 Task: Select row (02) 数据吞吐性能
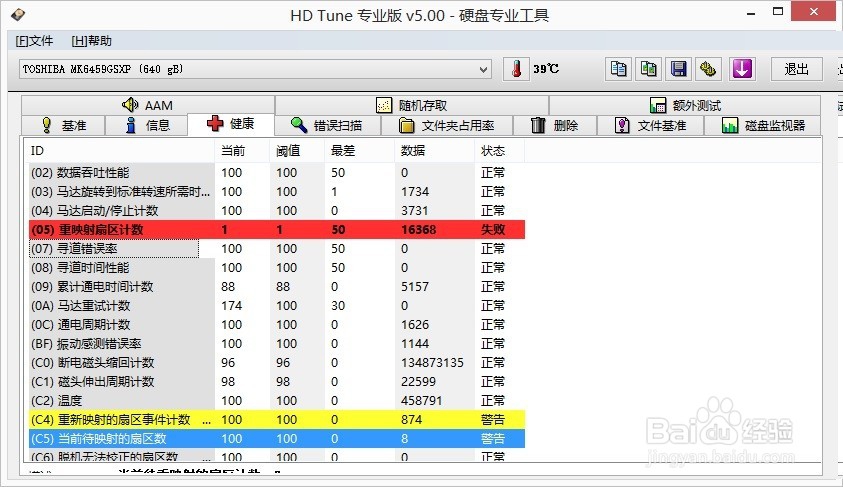277,173
